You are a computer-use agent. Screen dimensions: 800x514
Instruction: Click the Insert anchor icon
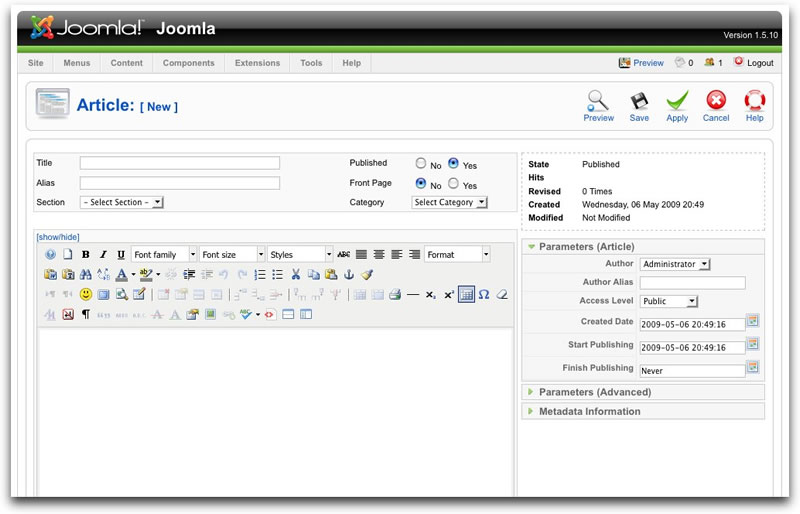[349, 275]
